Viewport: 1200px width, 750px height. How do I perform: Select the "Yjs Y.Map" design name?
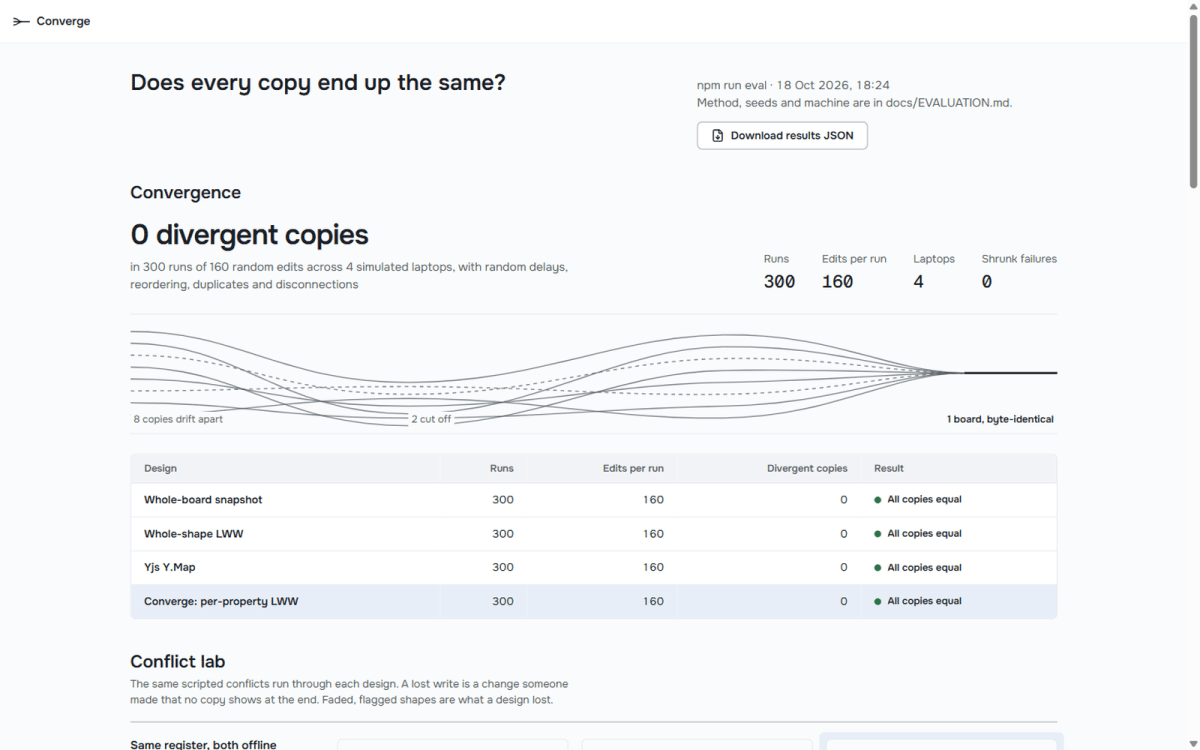pyautogui.click(x=170, y=568)
